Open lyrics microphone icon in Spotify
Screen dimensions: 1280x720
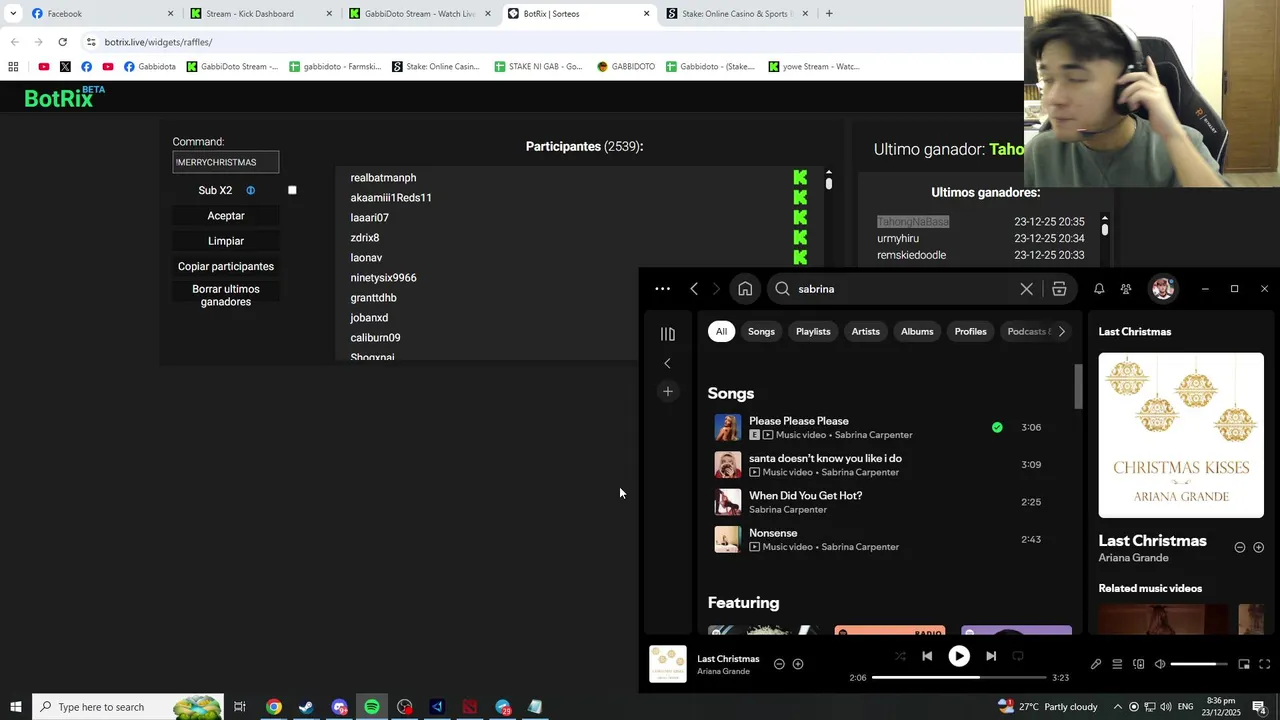tap(1096, 664)
